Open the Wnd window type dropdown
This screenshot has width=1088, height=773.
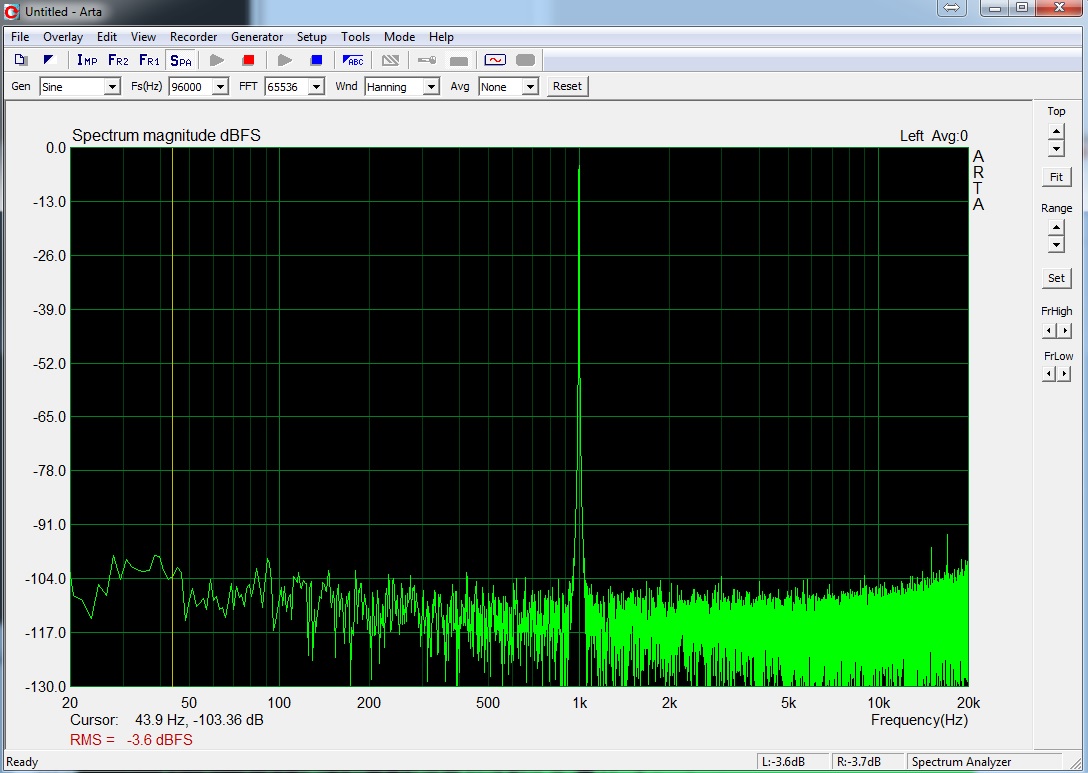point(432,87)
